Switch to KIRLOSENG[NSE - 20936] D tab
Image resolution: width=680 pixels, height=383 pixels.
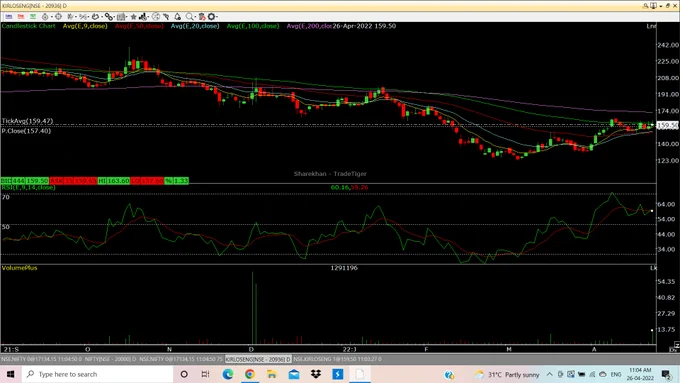pyautogui.click(x=258, y=359)
